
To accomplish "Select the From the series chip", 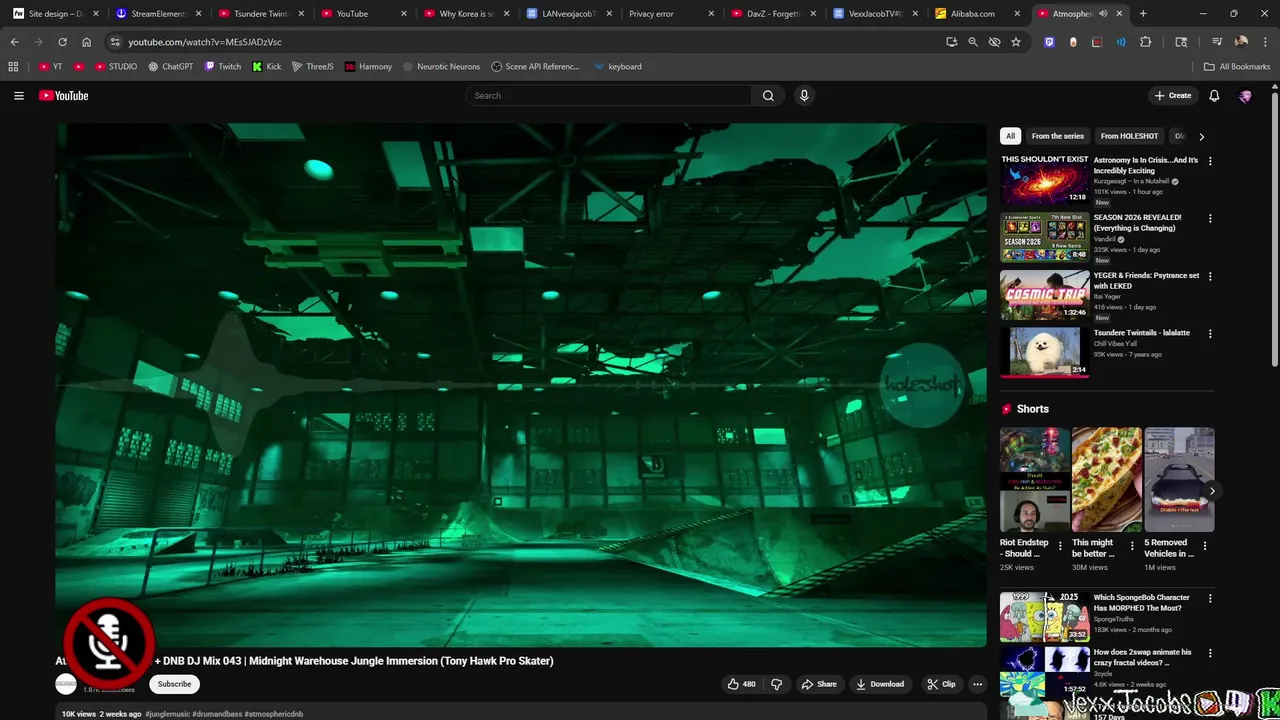I will (1057, 136).
